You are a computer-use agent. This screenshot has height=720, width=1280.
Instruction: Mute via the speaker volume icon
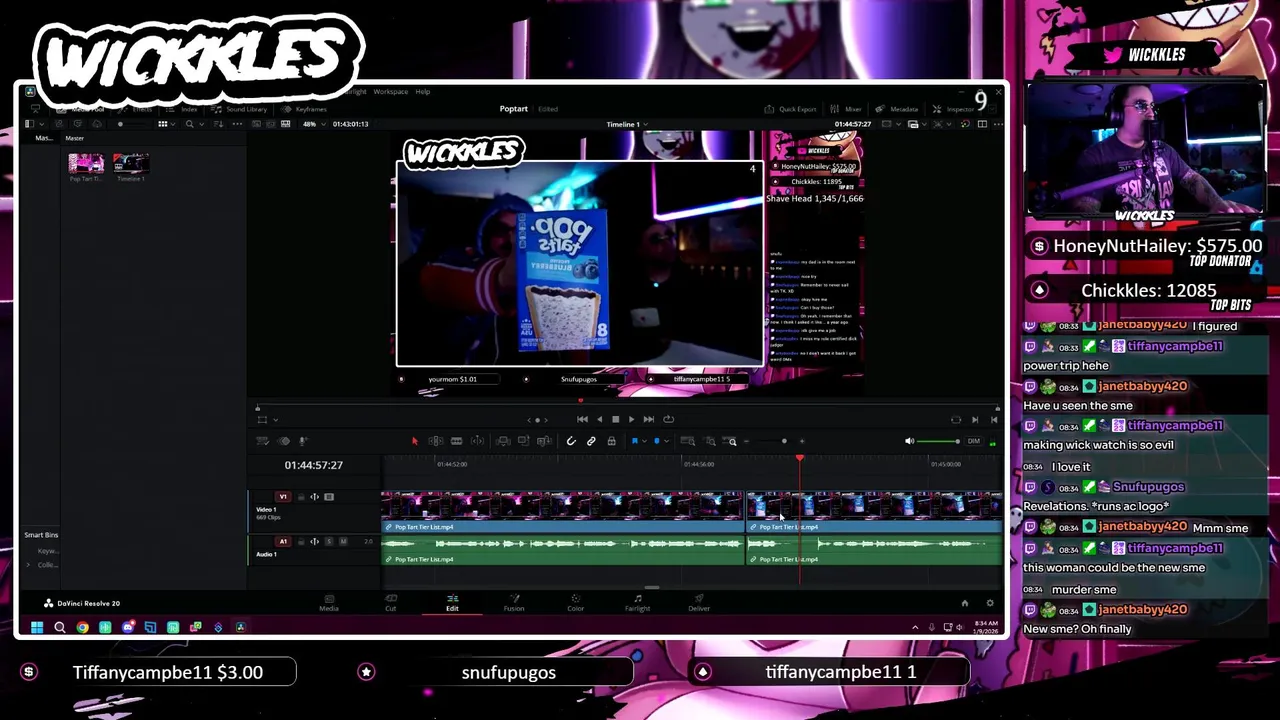(909, 441)
